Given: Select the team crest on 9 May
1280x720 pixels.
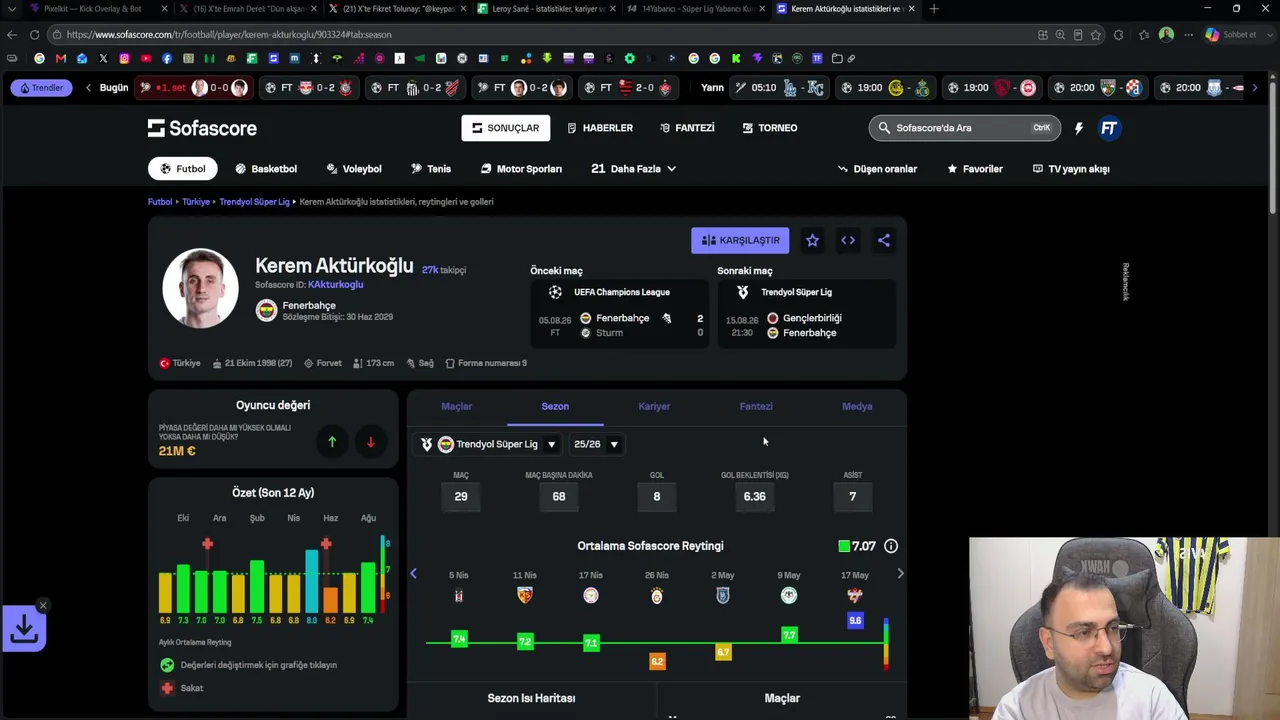Looking at the screenshot, I should (x=789, y=595).
